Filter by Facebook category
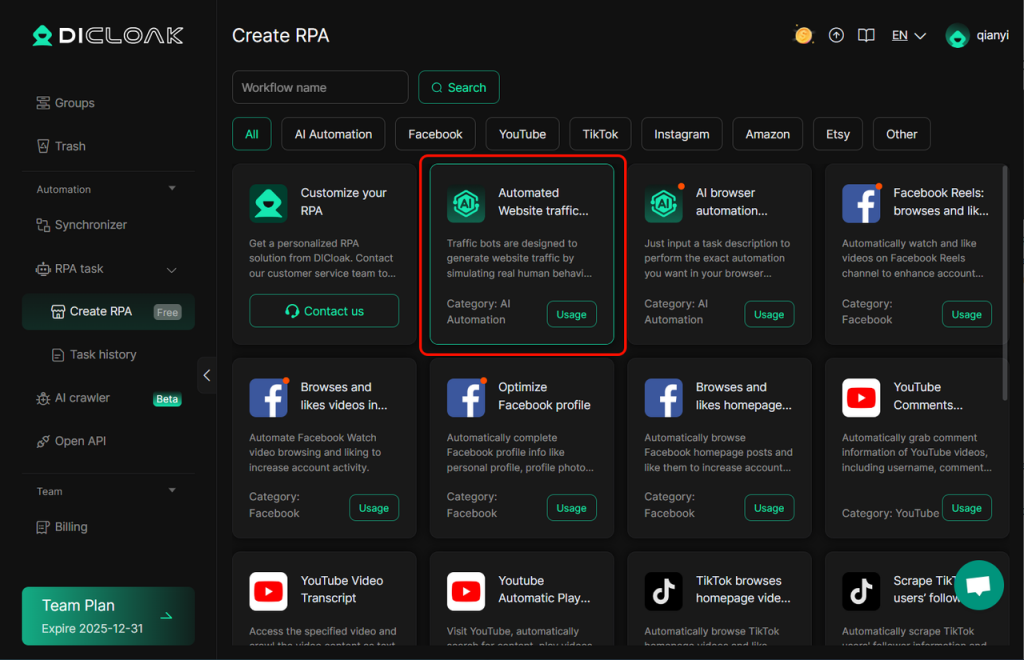This screenshot has width=1024, height=660. [x=435, y=134]
